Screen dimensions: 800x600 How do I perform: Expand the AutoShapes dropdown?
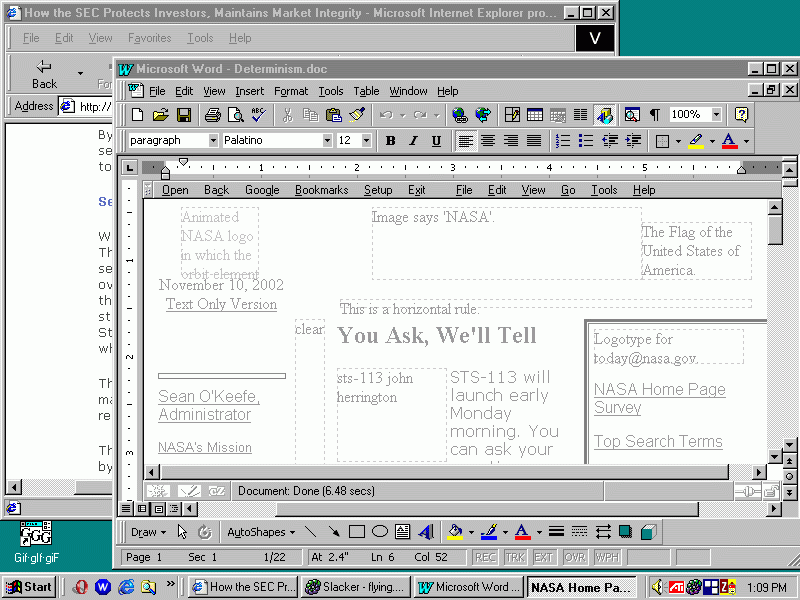click(261, 532)
